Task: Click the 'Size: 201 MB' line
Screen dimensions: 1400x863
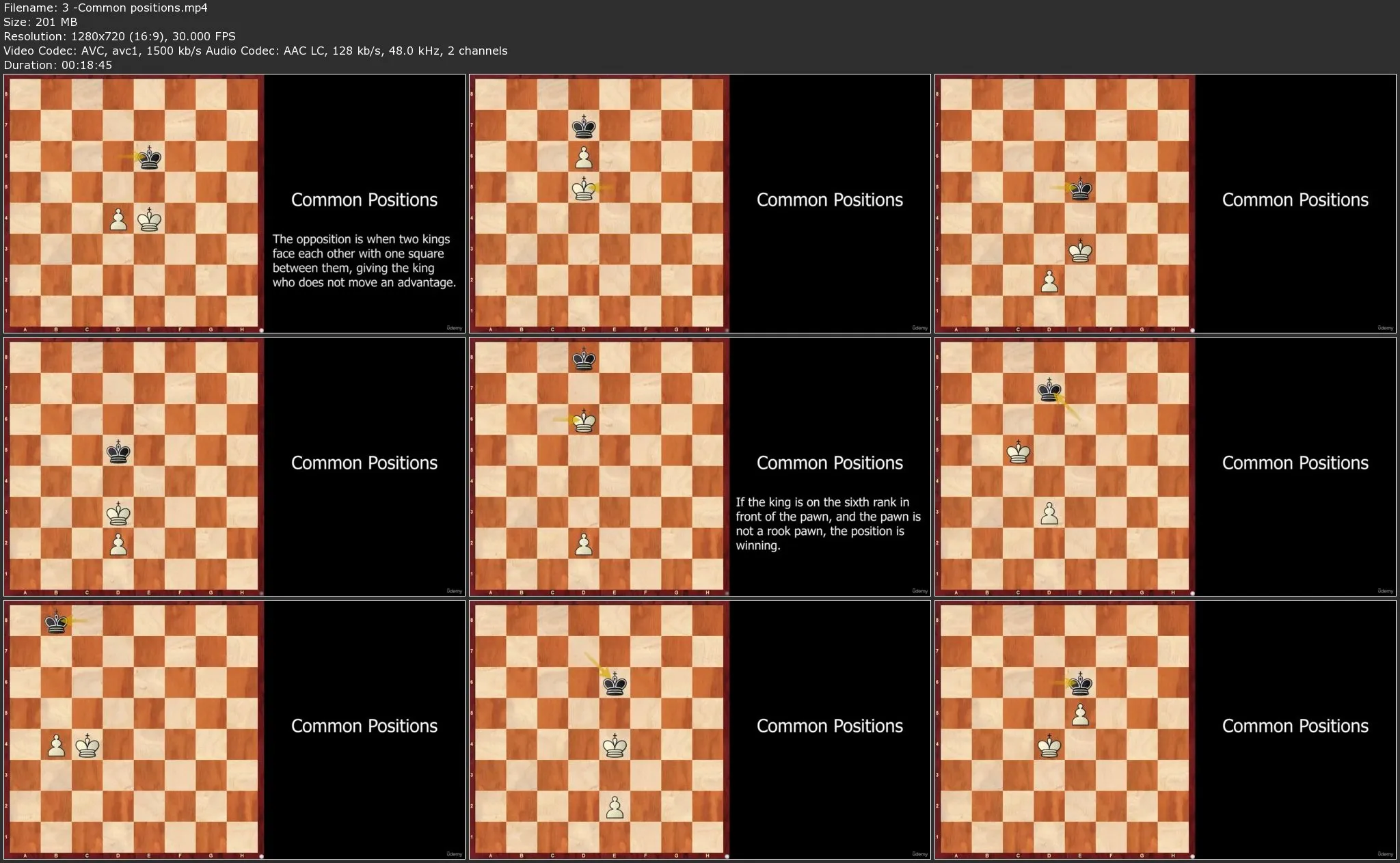Action: tap(40, 22)
